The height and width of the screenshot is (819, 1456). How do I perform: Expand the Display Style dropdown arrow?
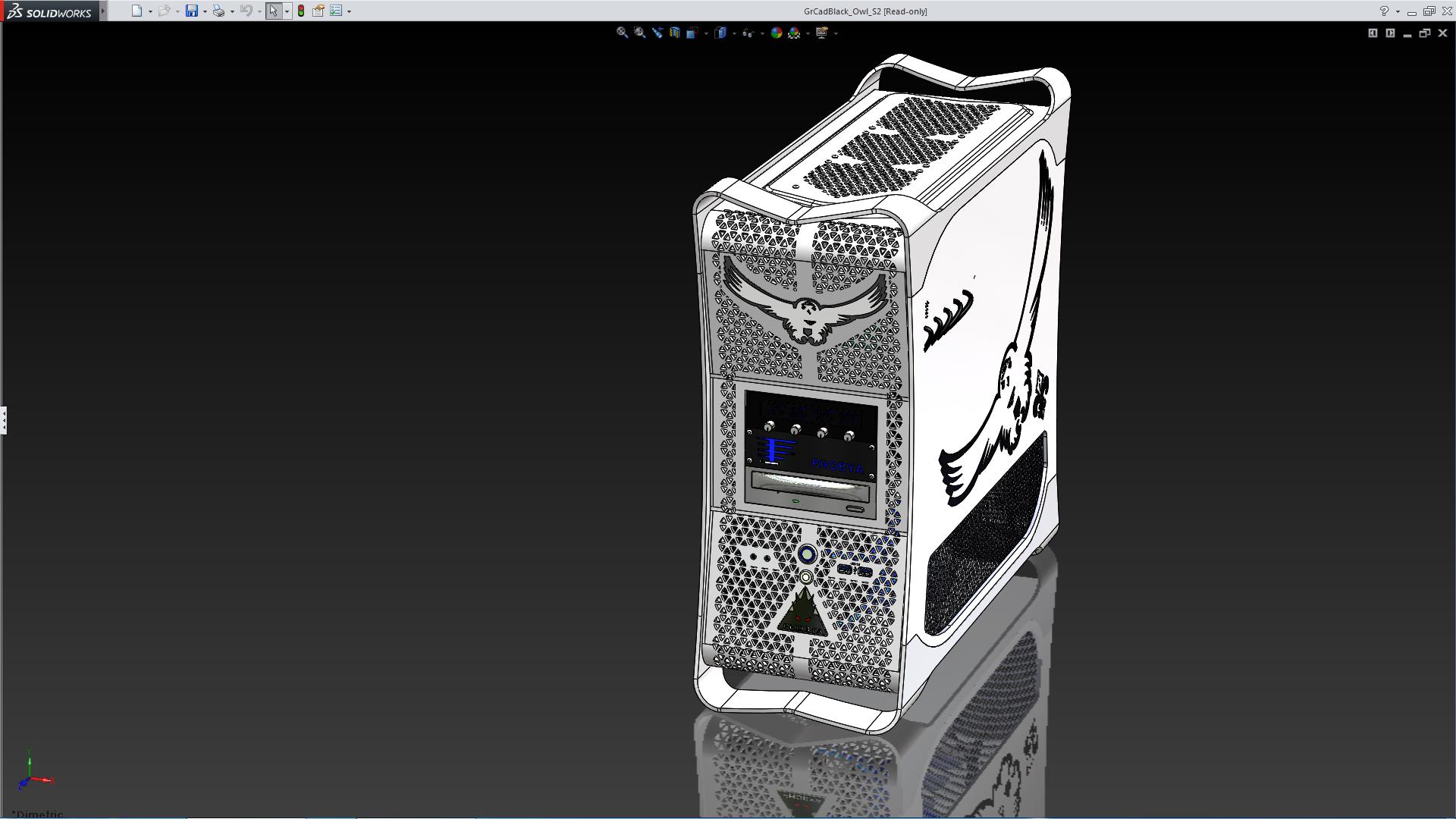click(x=734, y=33)
